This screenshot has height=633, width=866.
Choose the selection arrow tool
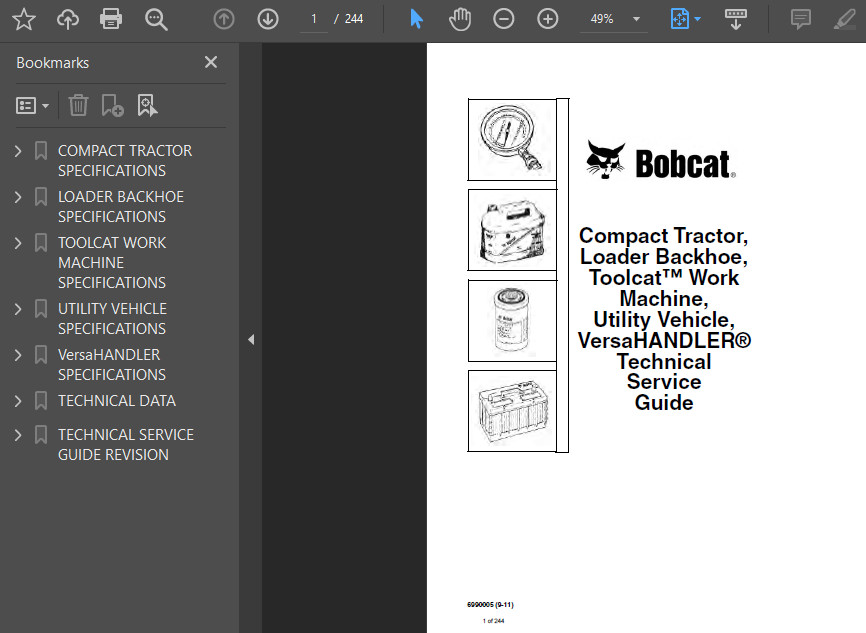[x=416, y=19]
